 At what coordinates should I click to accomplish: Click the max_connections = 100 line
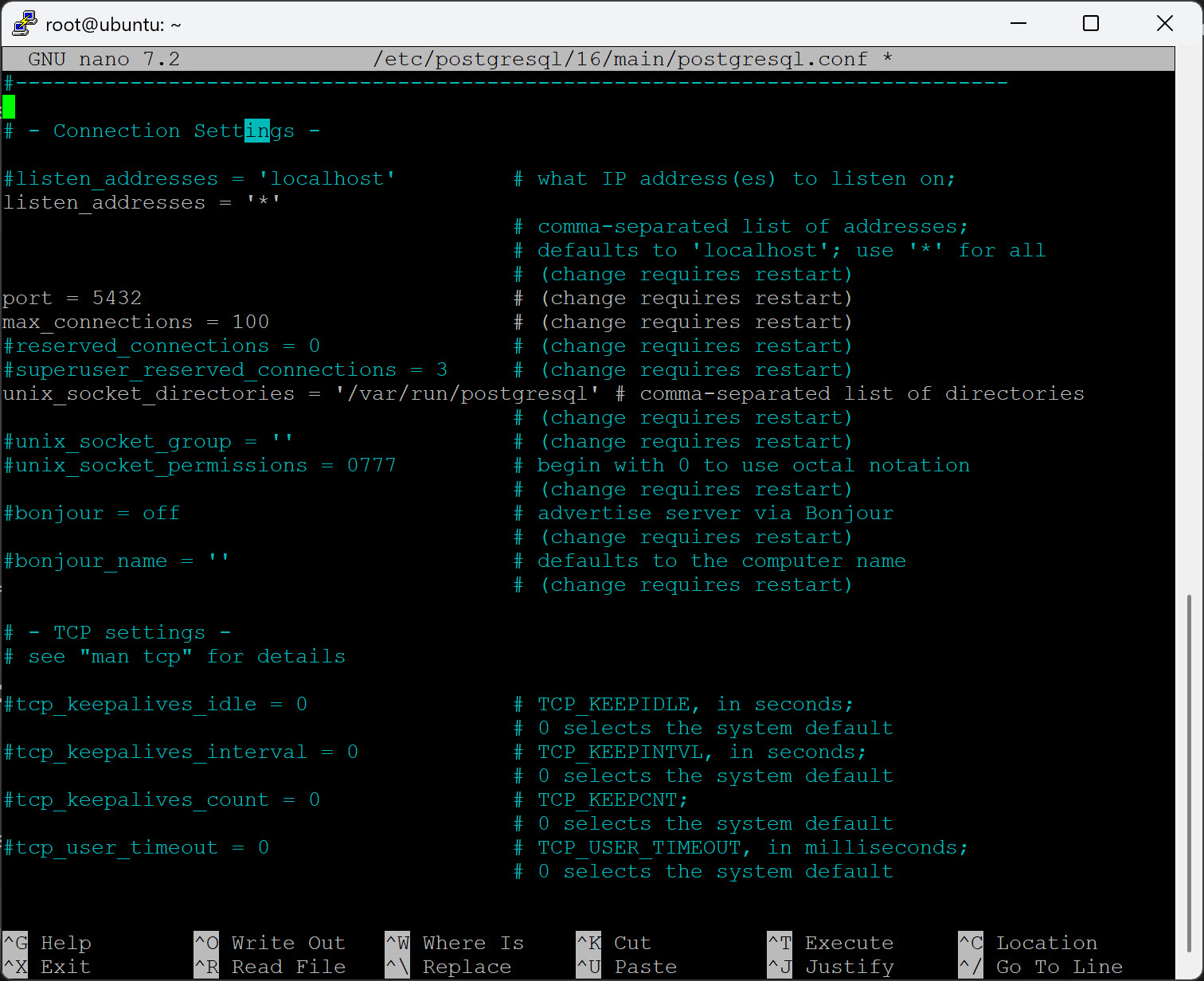point(135,322)
